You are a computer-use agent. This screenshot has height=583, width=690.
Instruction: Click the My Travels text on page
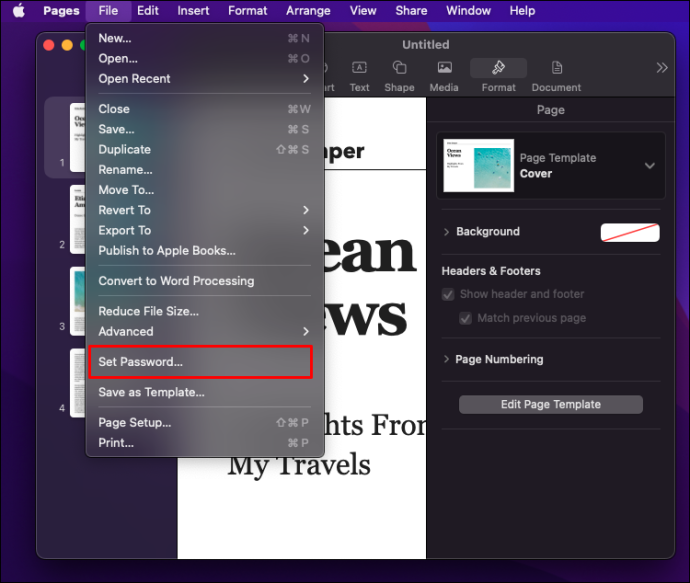(299, 466)
